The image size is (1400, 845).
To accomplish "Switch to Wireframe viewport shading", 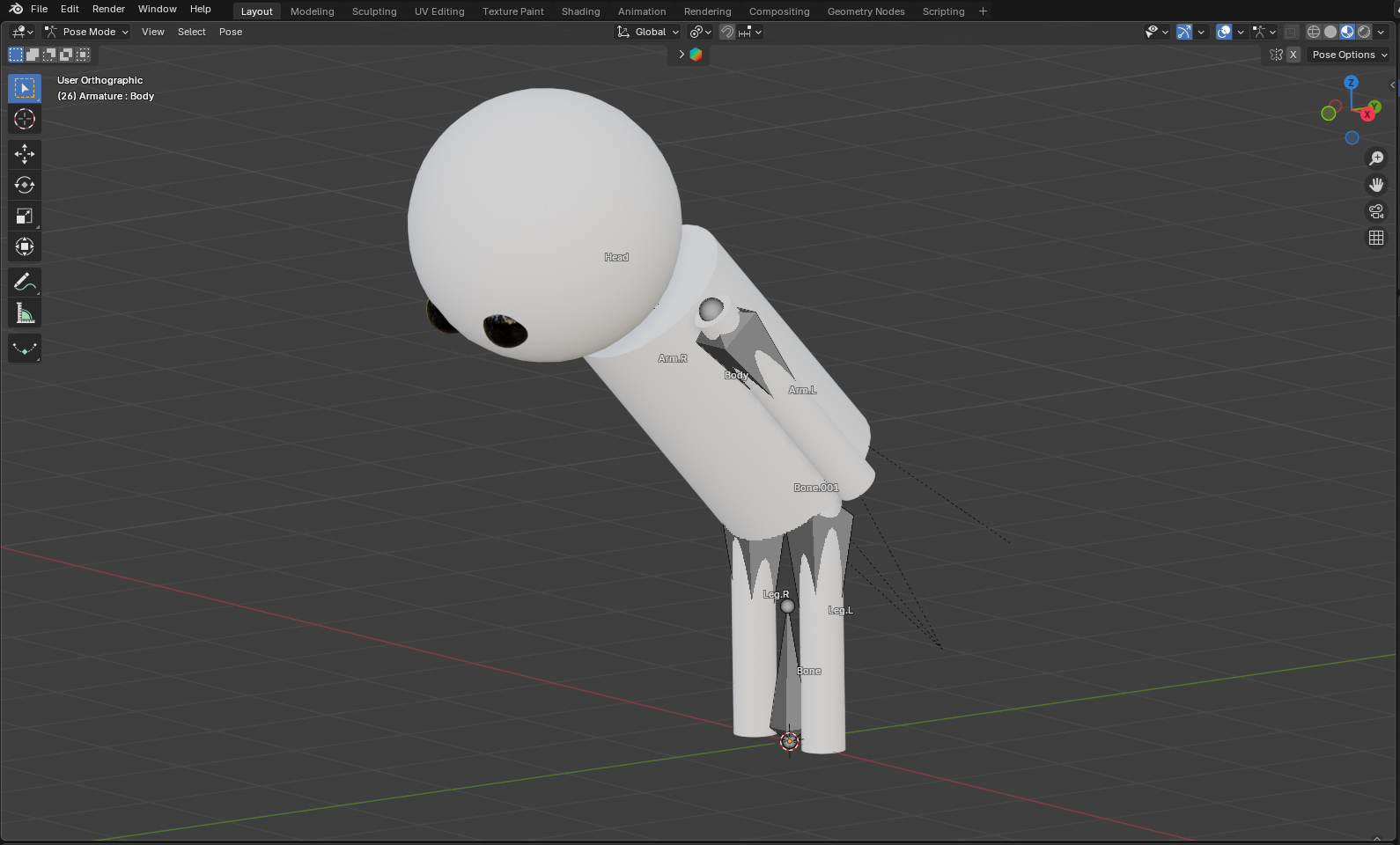I will pyautogui.click(x=1314, y=32).
